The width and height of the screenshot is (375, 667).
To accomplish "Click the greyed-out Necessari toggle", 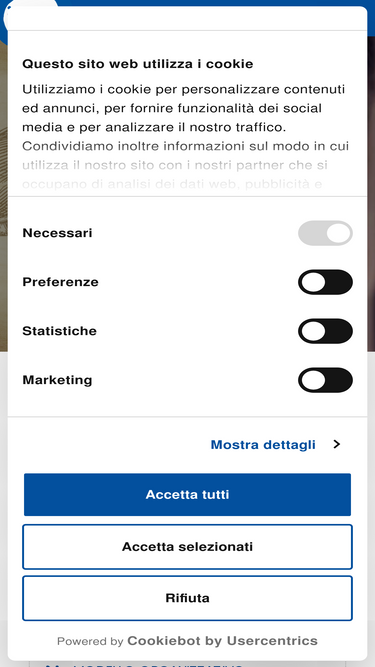I will point(325,233).
